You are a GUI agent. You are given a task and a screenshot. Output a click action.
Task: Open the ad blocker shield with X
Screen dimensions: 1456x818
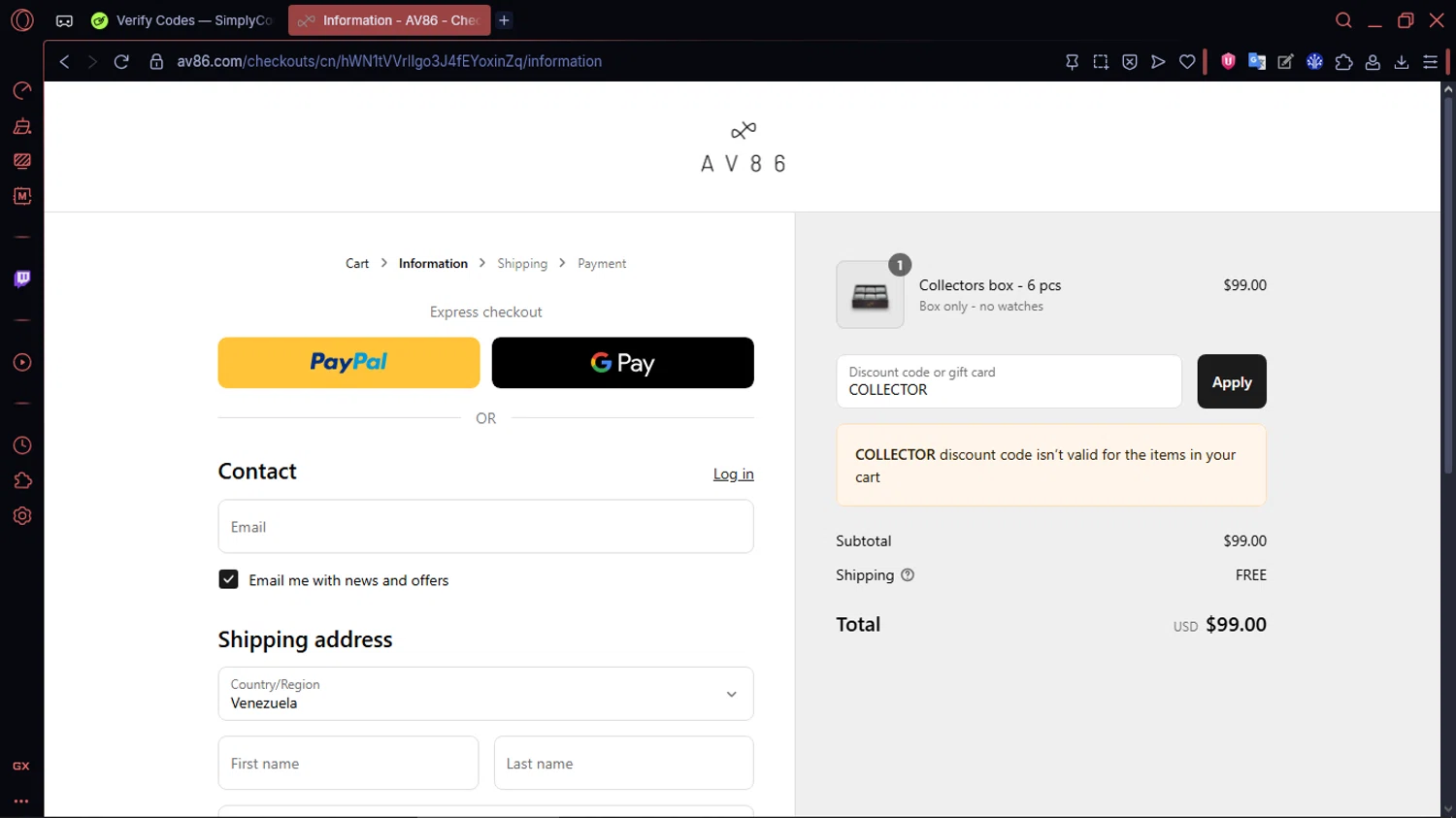pyautogui.click(x=1130, y=61)
